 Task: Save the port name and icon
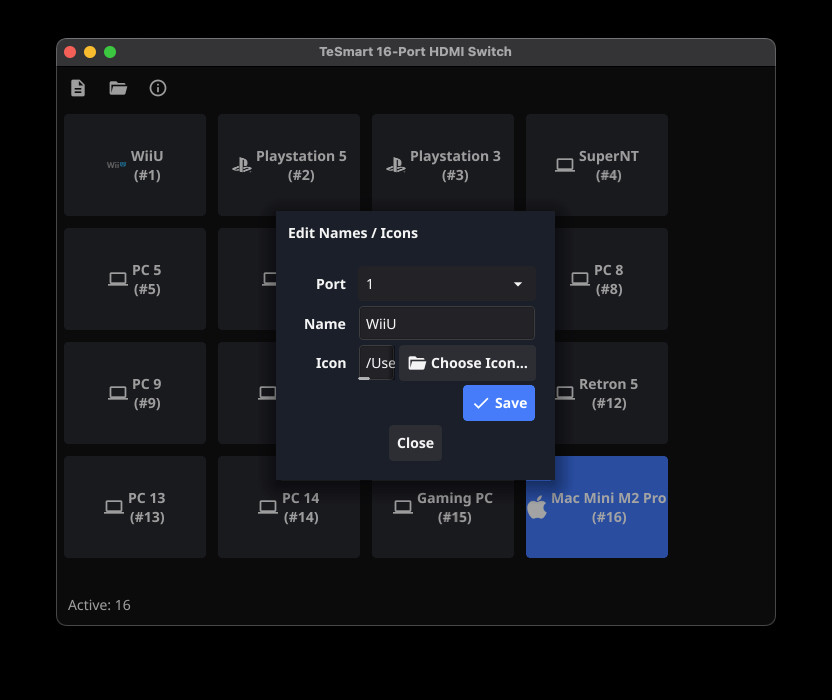[x=499, y=403]
